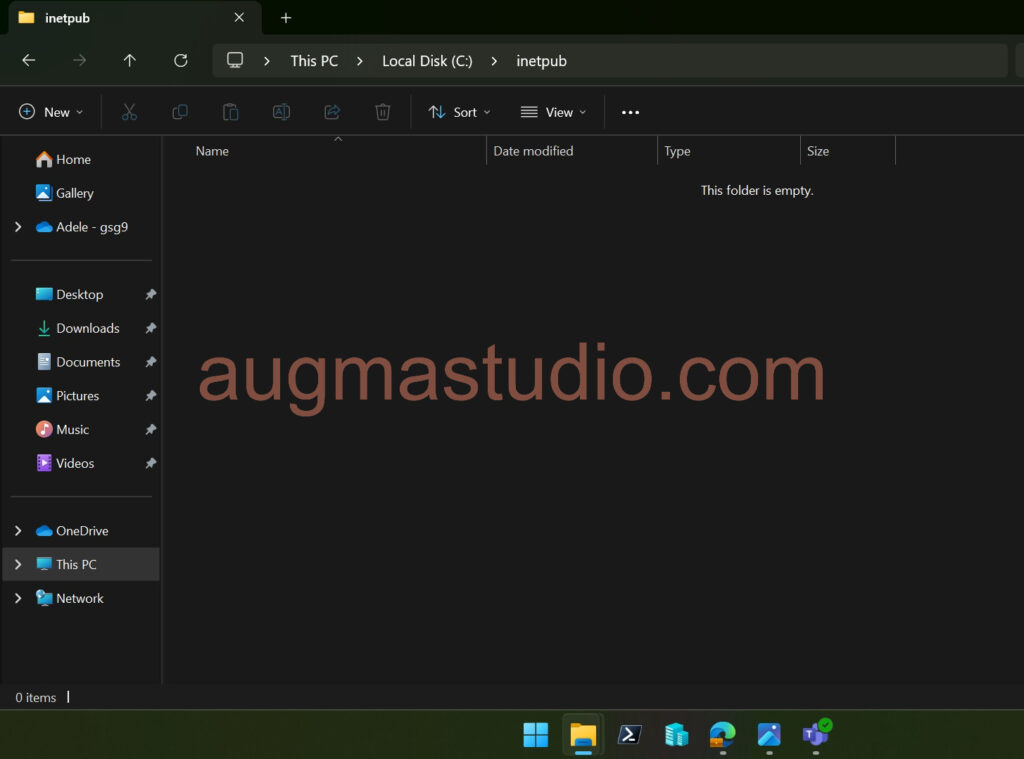This screenshot has height=759, width=1024.
Task: Navigate back with the back arrow
Action: click(29, 60)
